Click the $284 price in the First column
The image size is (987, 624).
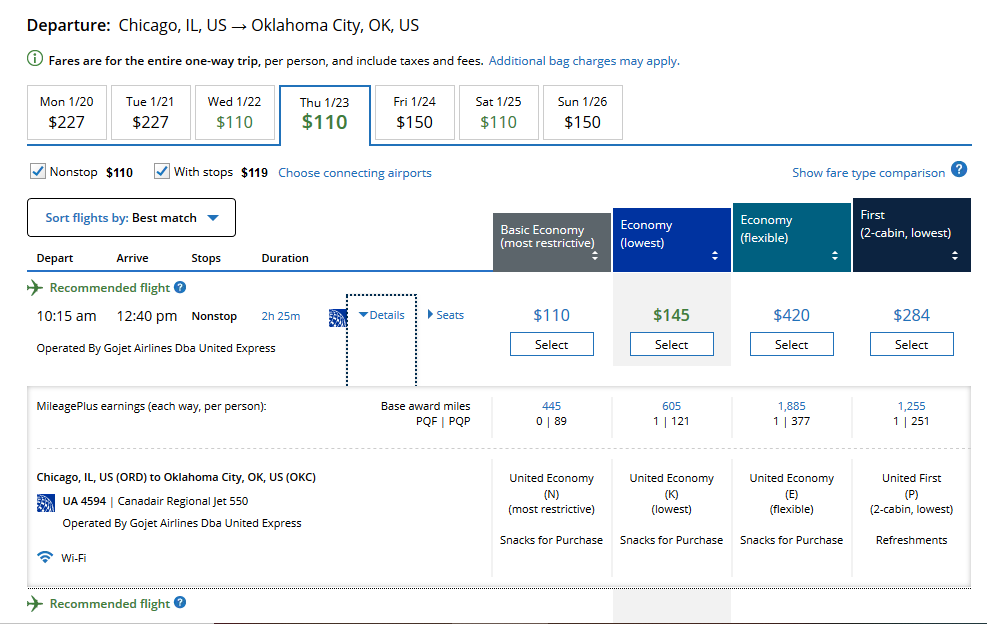[x=911, y=315]
